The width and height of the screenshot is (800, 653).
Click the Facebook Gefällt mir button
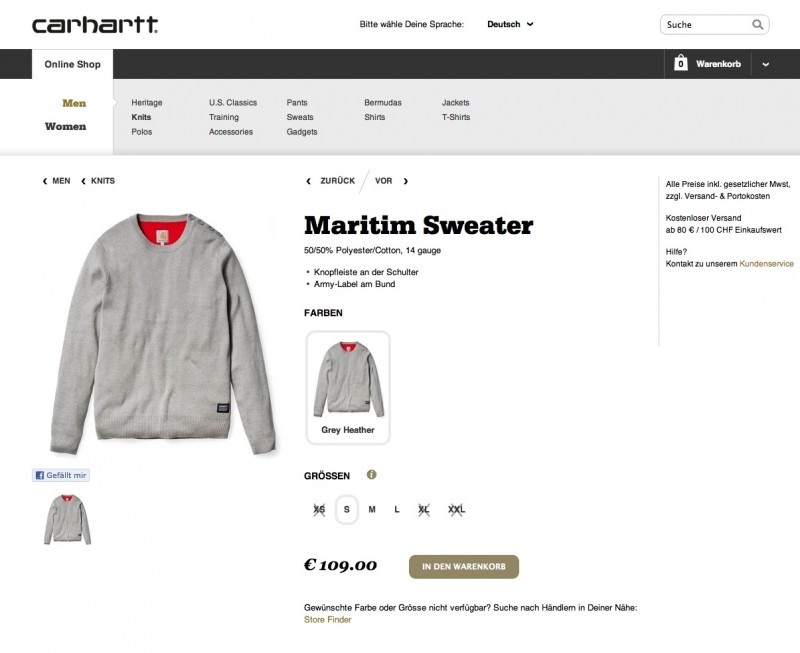pos(61,475)
